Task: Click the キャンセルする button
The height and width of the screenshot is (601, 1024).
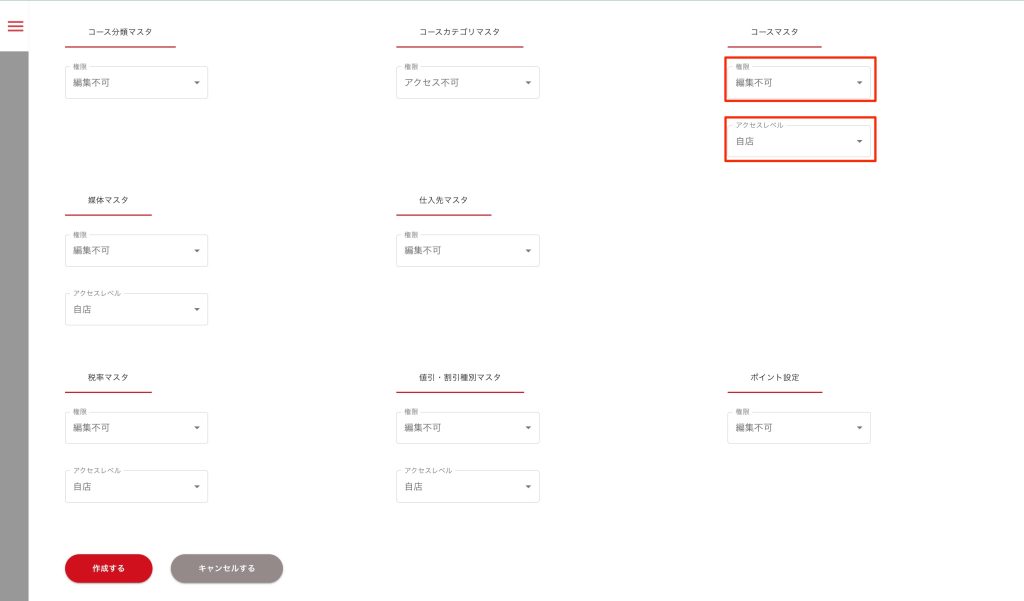Action: 226,568
